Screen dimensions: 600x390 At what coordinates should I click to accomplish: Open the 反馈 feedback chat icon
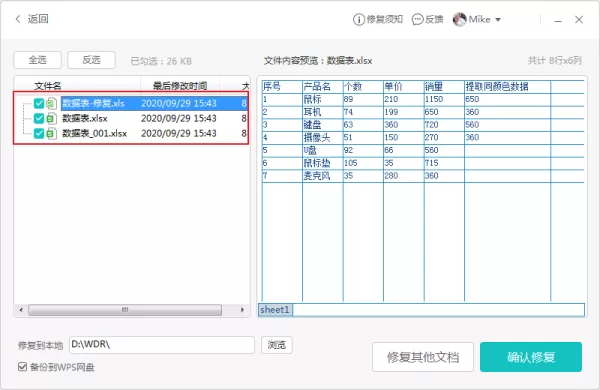click(x=417, y=20)
